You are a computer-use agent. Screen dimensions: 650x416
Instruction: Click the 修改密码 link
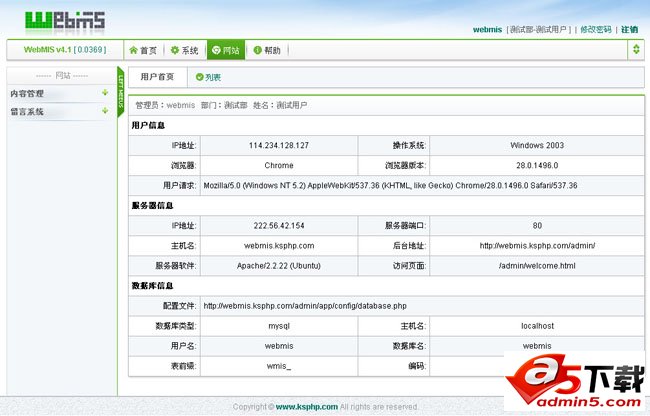tap(596, 29)
